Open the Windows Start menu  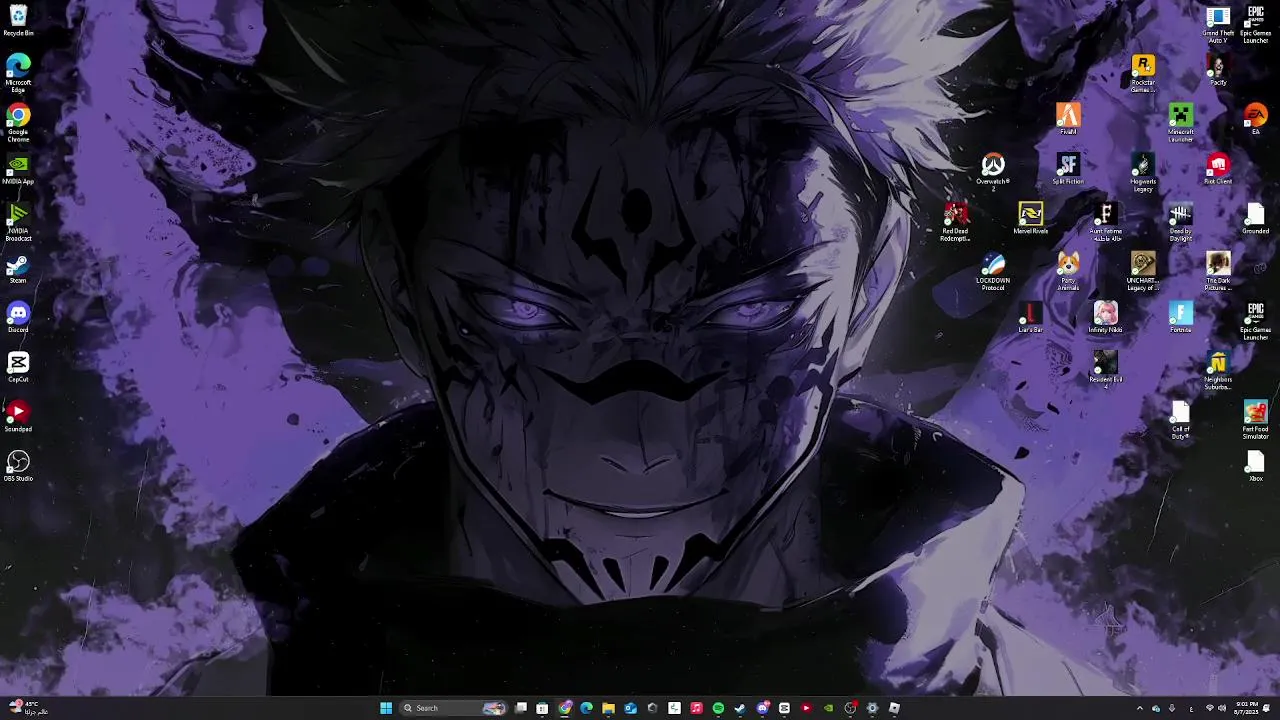pos(386,708)
